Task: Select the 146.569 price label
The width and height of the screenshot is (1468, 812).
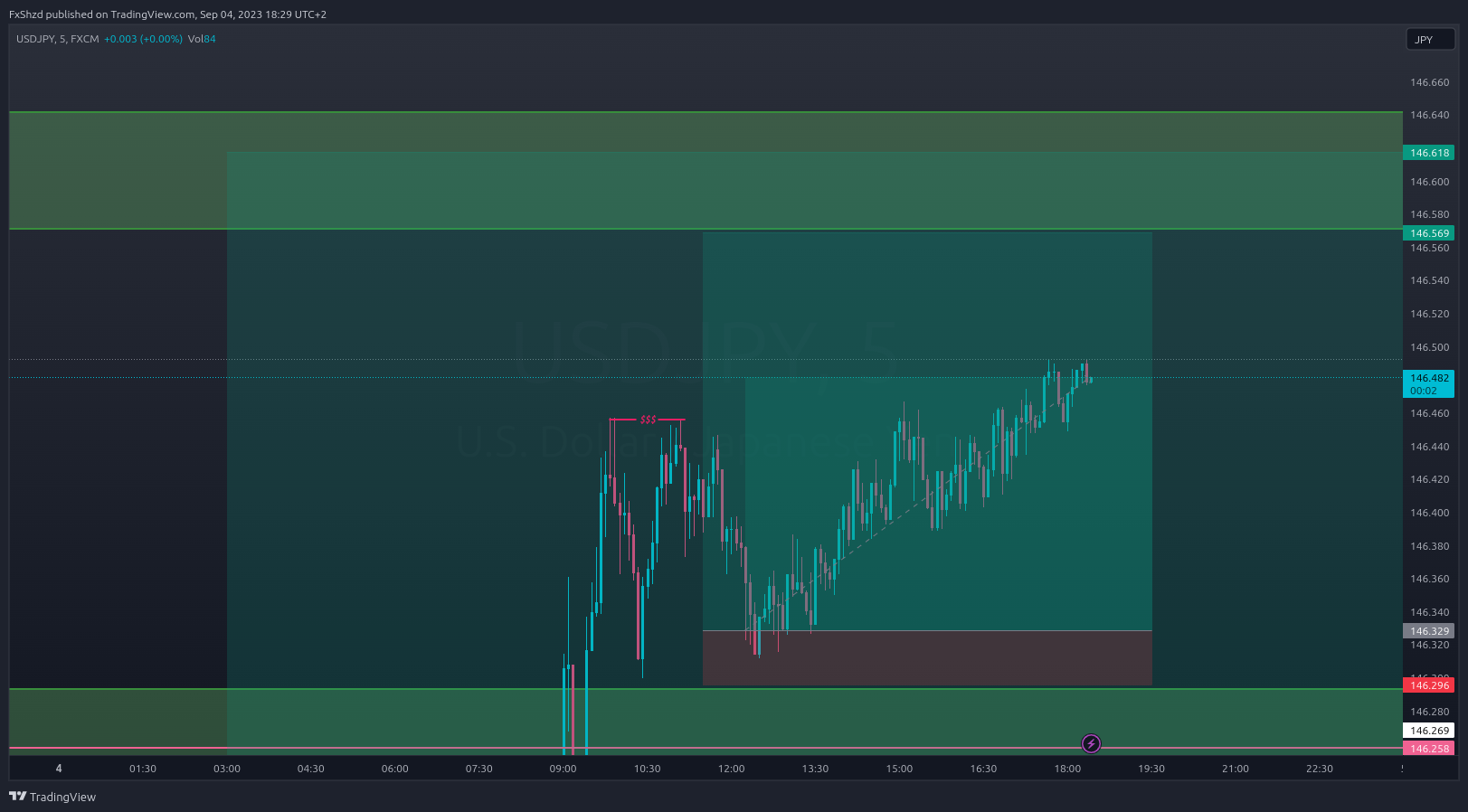Action: click(x=1429, y=233)
